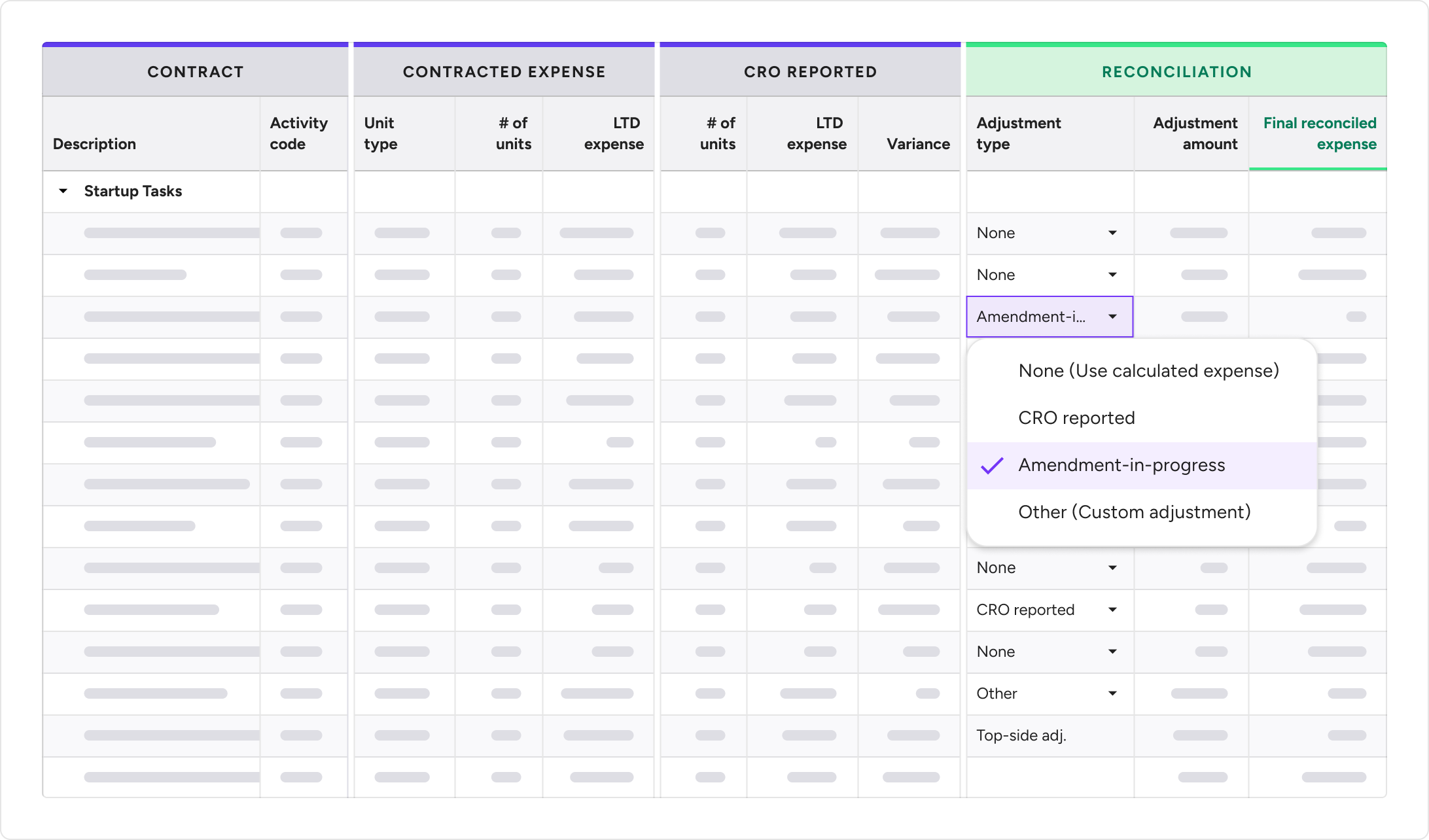The width and height of the screenshot is (1429, 840).
Task: Click the 'Top-side adj.' cell
Action: click(1021, 735)
